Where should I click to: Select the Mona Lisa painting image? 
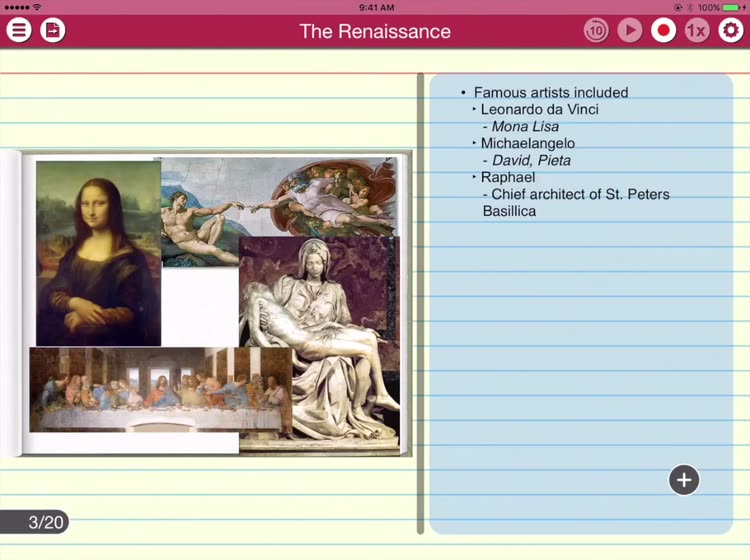pyautogui.click(x=98, y=253)
